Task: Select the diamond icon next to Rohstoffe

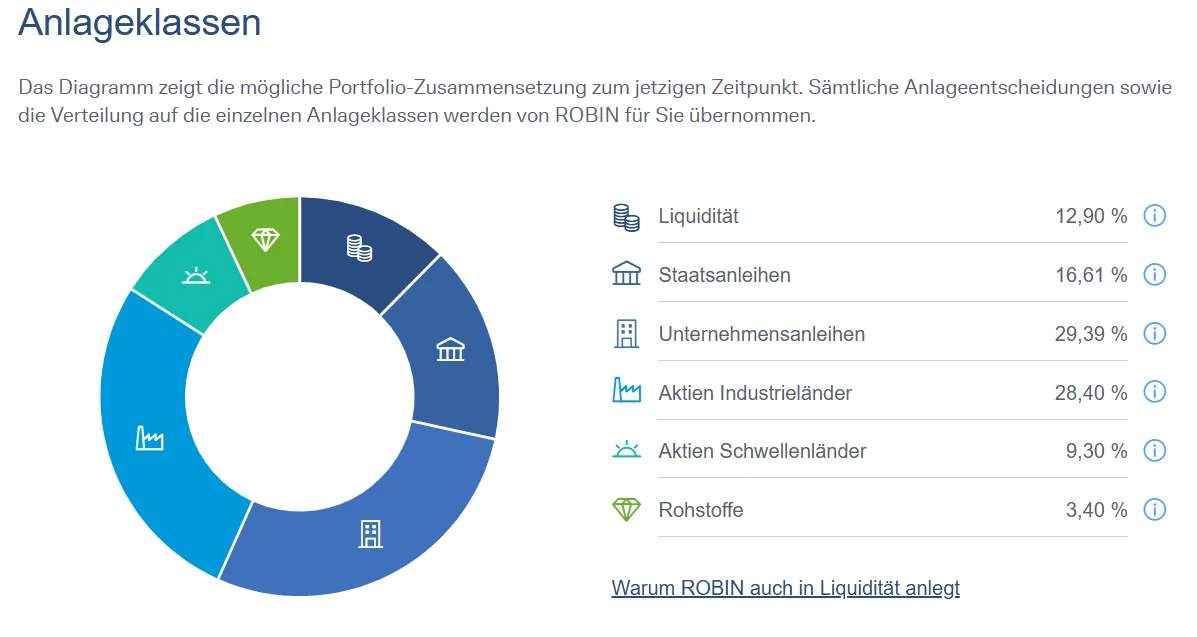Action: tap(626, 509)
